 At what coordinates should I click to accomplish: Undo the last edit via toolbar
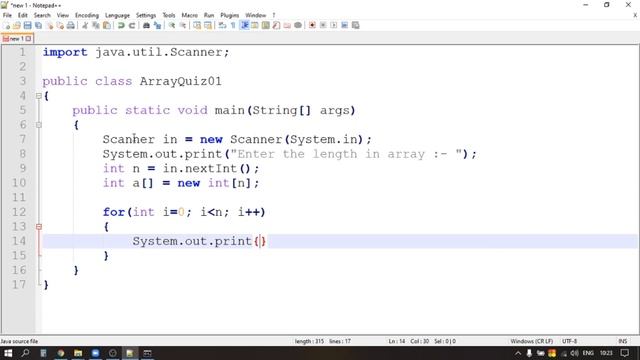tap(121, 25)
